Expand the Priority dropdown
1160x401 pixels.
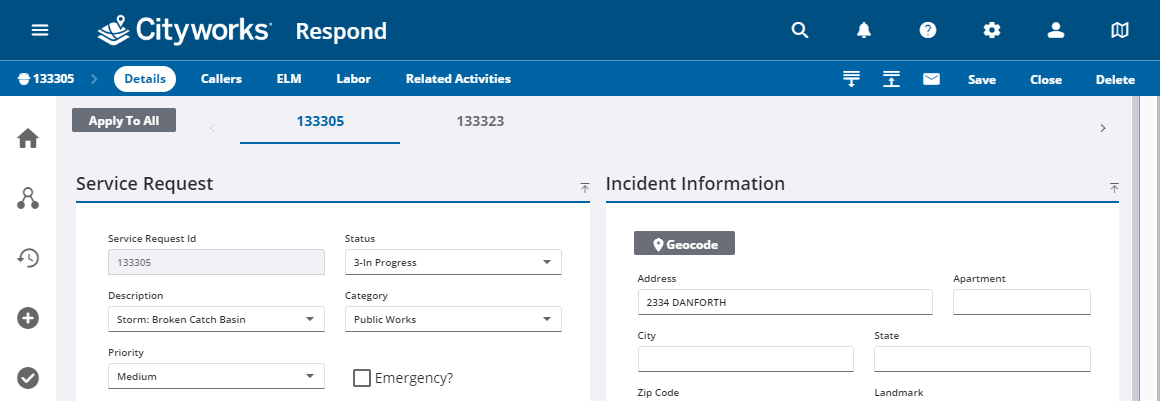coord(309,377)
